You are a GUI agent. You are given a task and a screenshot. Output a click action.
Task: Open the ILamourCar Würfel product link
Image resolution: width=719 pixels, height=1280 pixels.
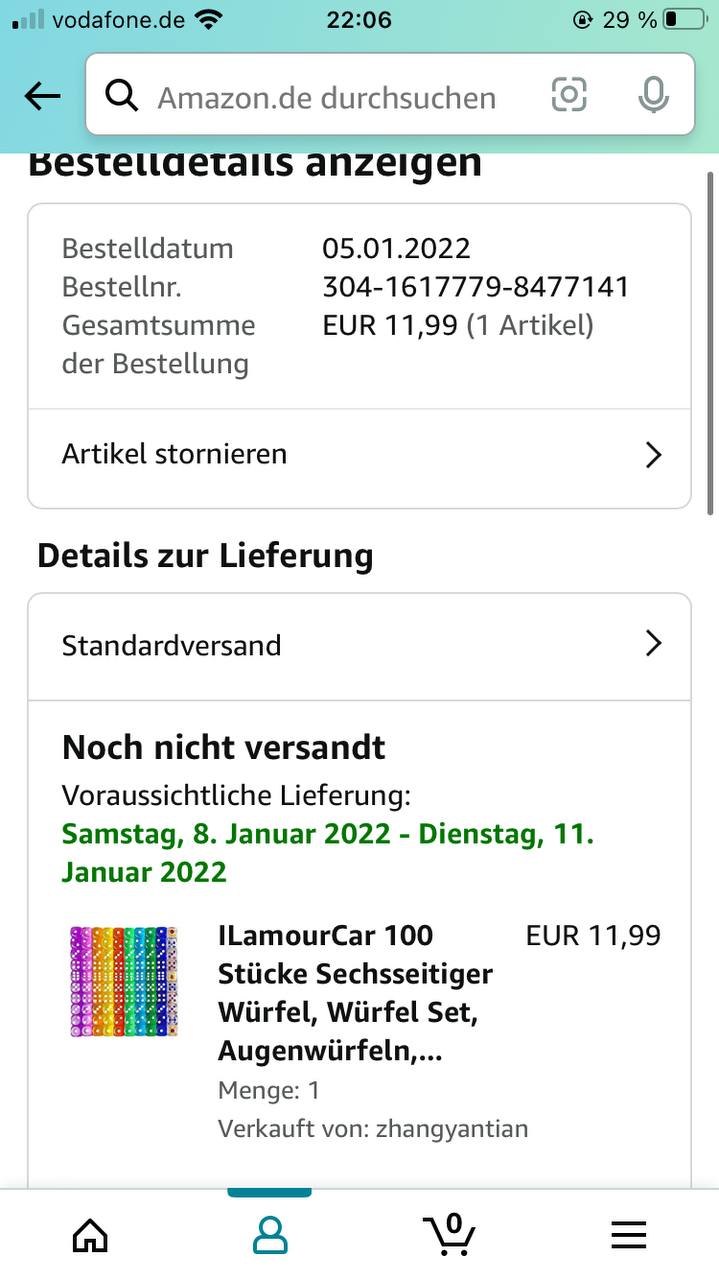click(355, 992)
